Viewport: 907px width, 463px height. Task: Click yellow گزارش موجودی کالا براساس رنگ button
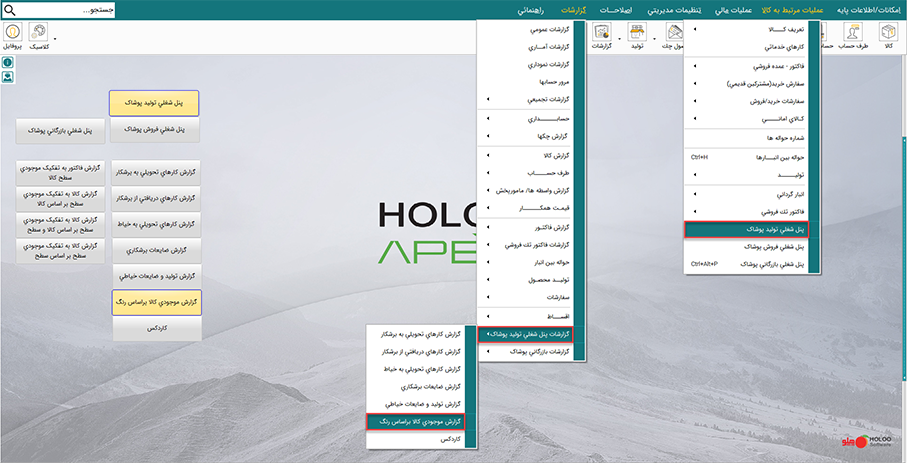156,302
